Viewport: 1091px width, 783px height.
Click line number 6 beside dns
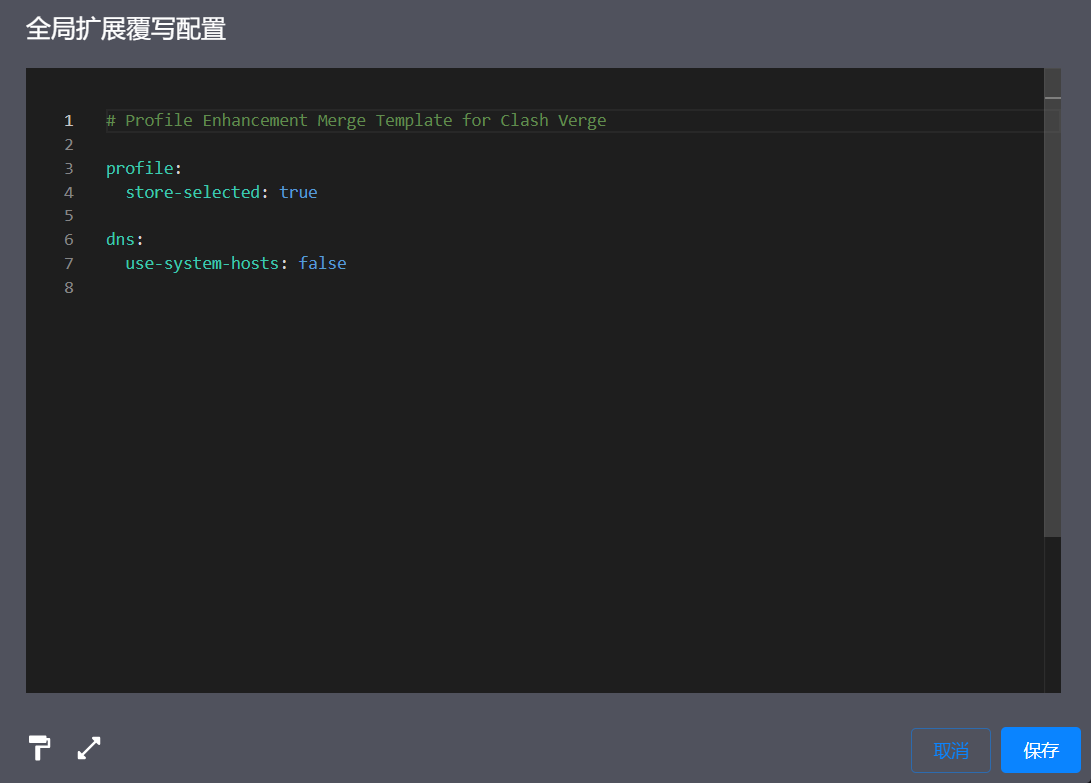click(x=69, y=240)
